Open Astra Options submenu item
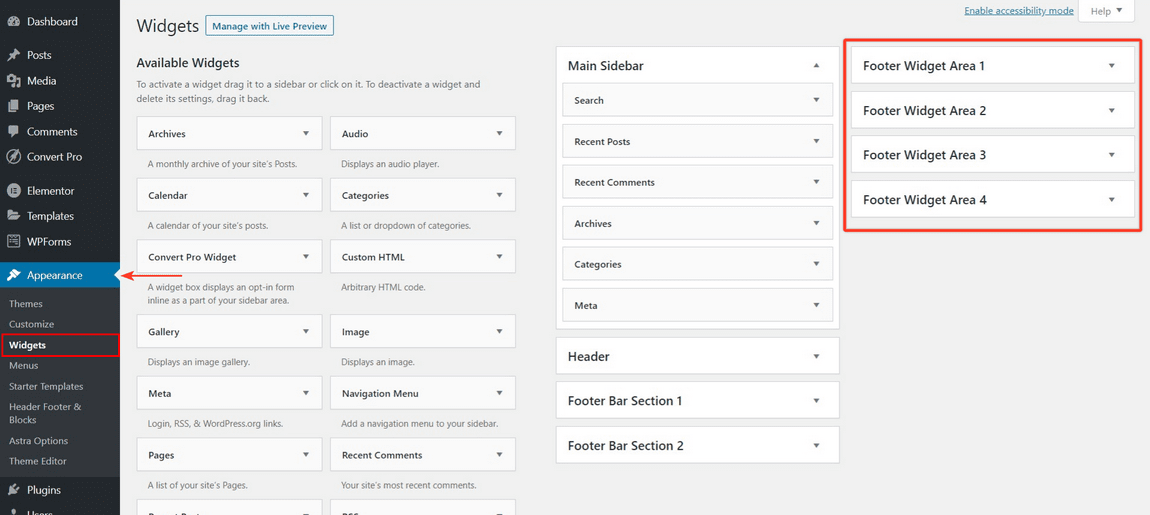Screen dimensions: 1150x515 pyautogui.click(x=38, y=441)
